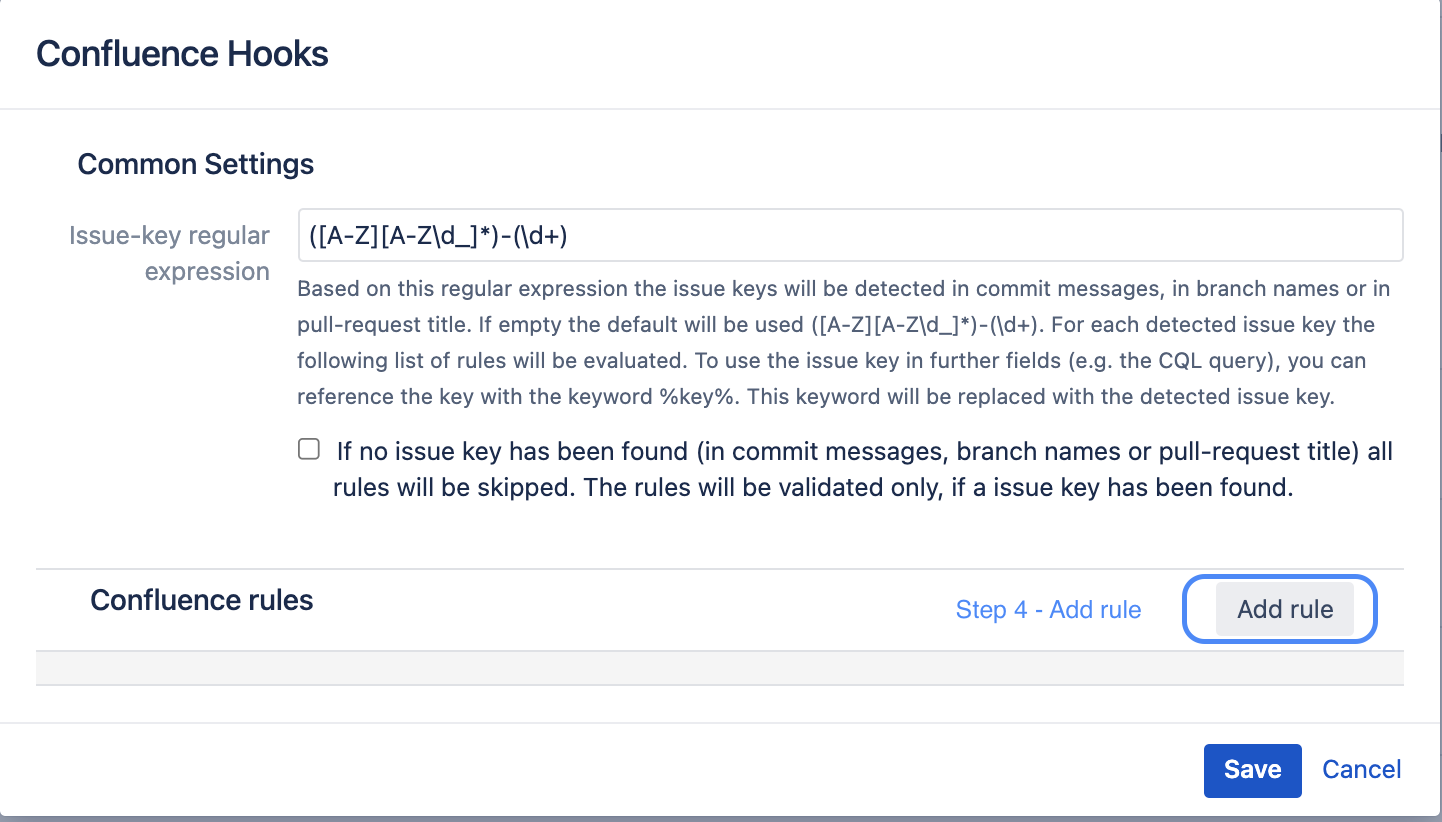Click the "Issue-key regular expression" field label
This screenshot has width=1442, height=822.
pos(170,253)
